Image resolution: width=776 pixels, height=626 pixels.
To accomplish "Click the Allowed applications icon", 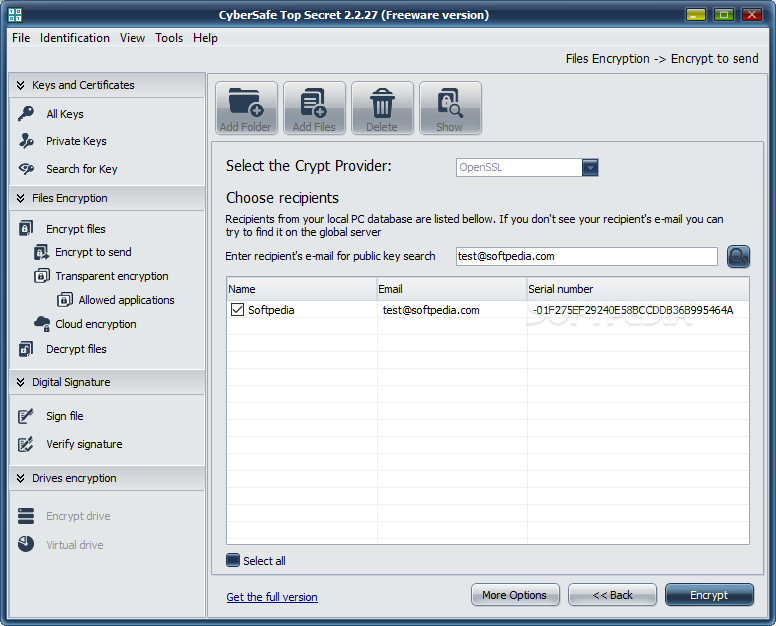I will 64,299.
